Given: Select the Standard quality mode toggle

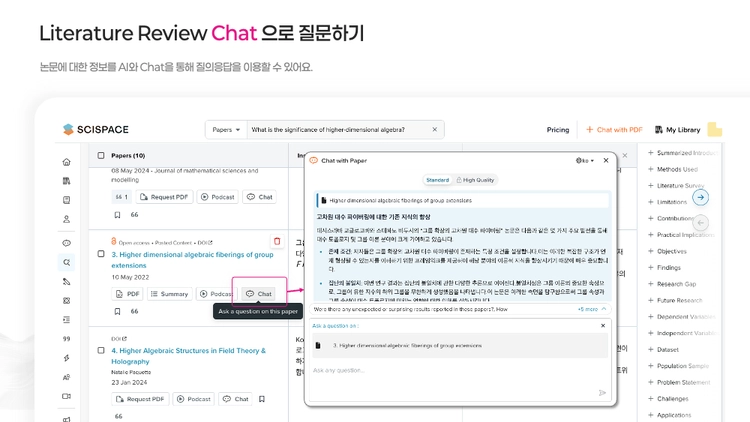Looking at the screenshot, I should click(437, 180).
